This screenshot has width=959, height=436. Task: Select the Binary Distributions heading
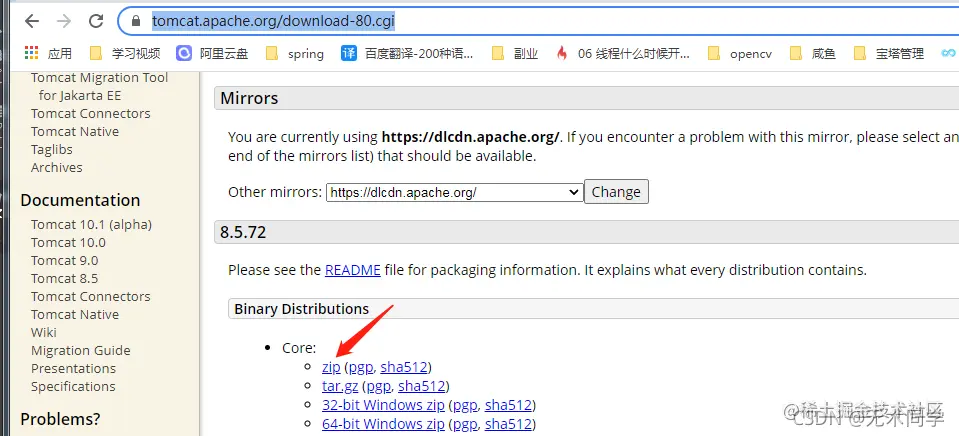[x=302, y=309]
